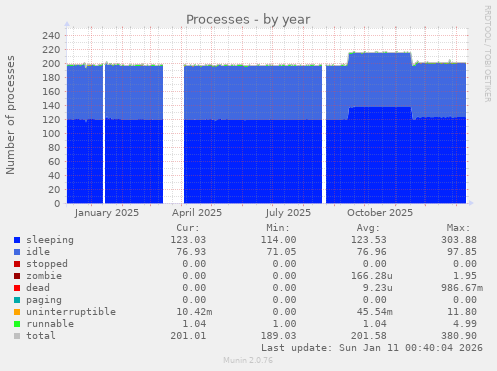
Task: Click the 'Processes - by year' title
Action: (248, 20)
